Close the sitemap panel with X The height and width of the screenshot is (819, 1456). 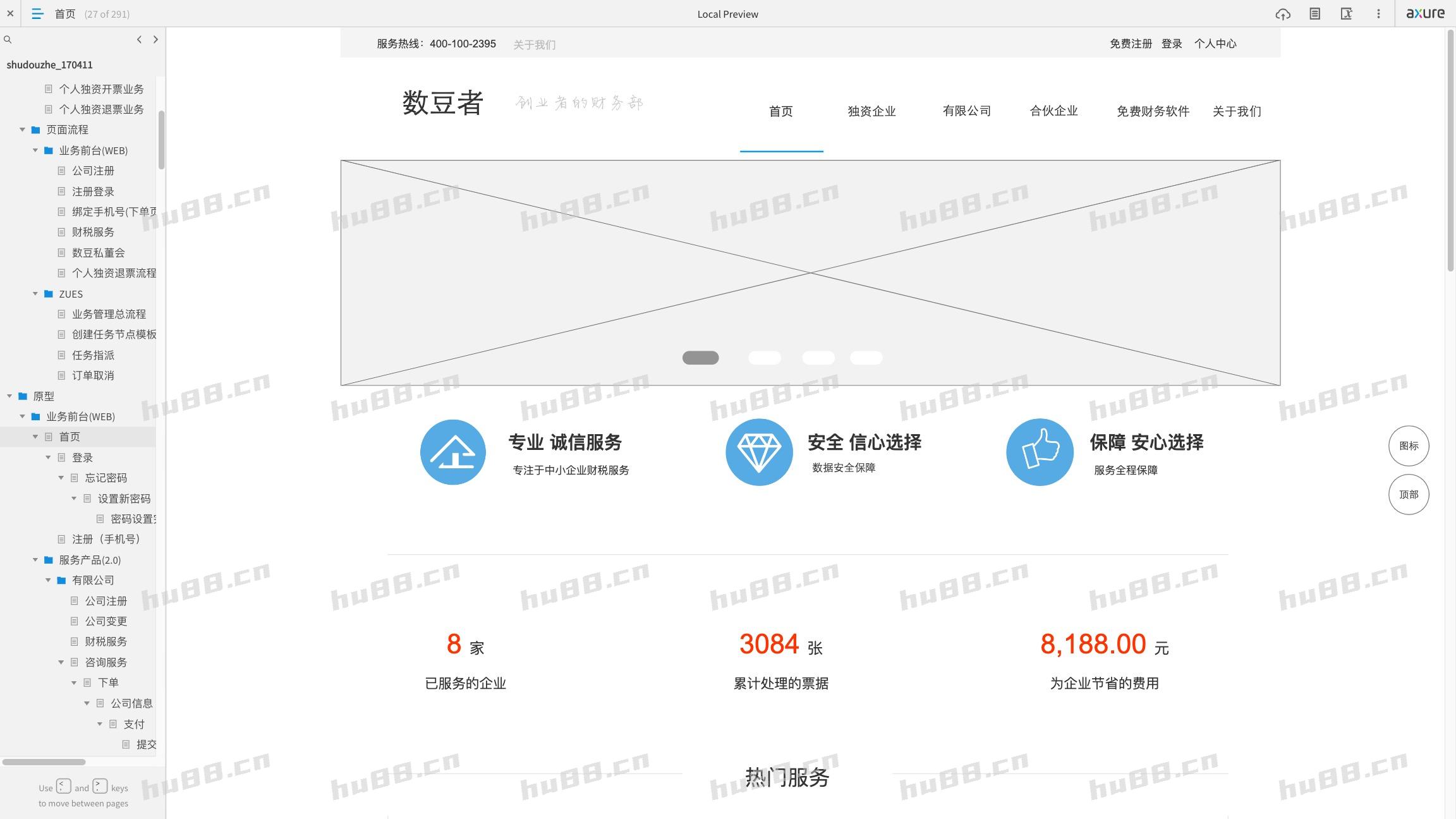[x=10, y=13]
